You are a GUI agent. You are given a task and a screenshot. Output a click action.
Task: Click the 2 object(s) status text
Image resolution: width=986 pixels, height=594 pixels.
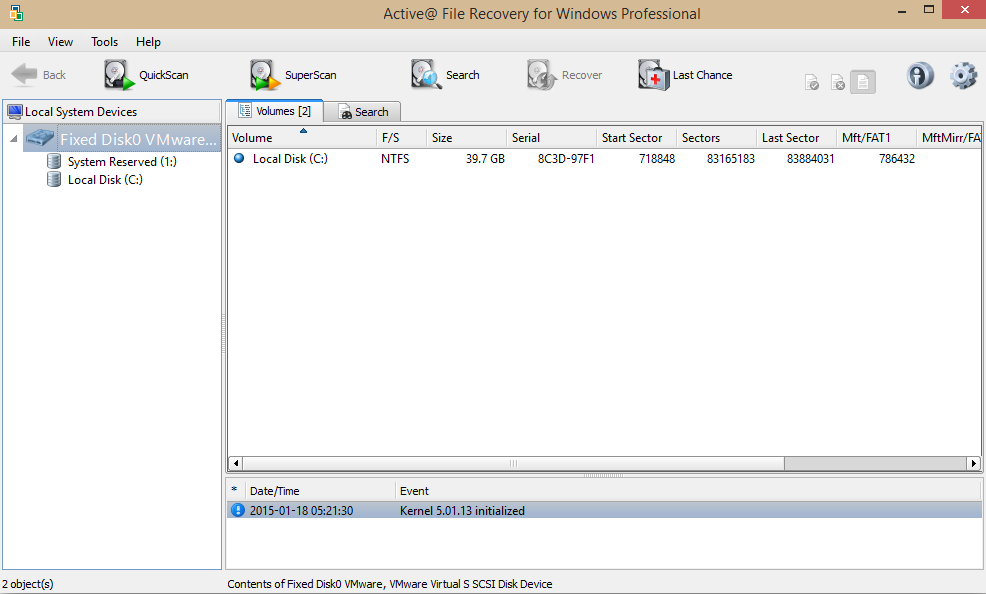pos(28,584)
